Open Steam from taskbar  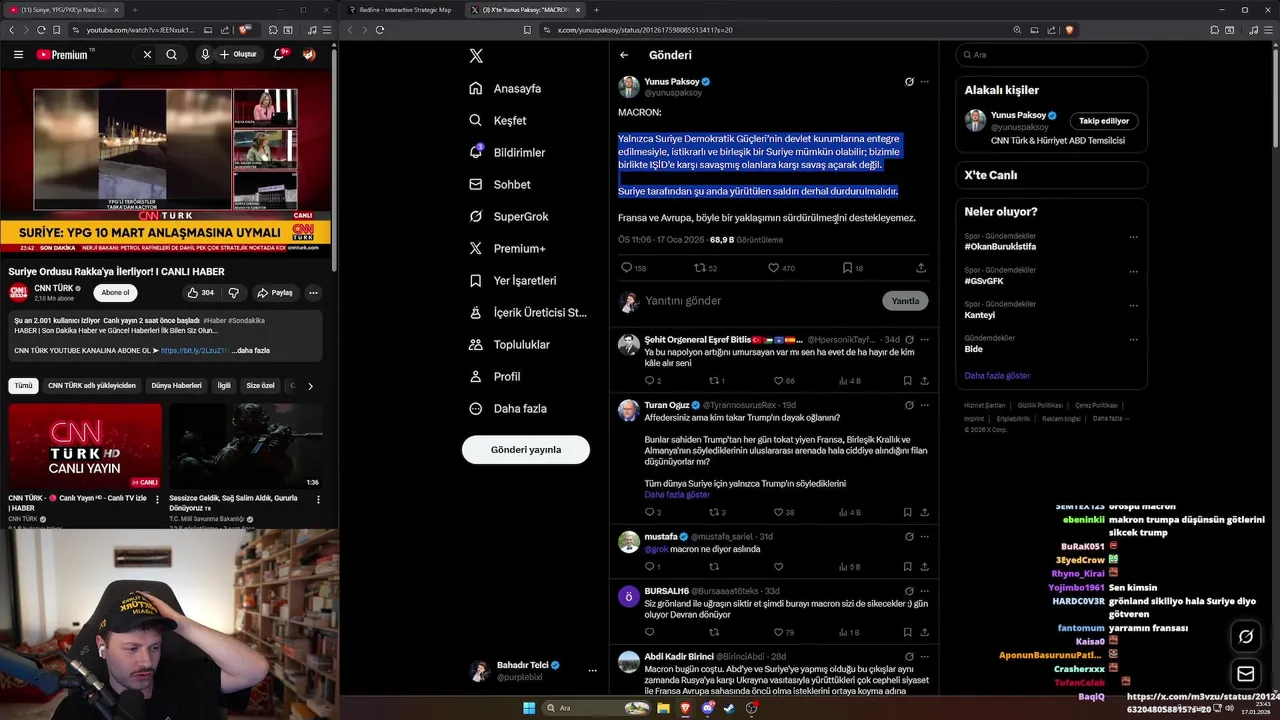pos(730,708)
